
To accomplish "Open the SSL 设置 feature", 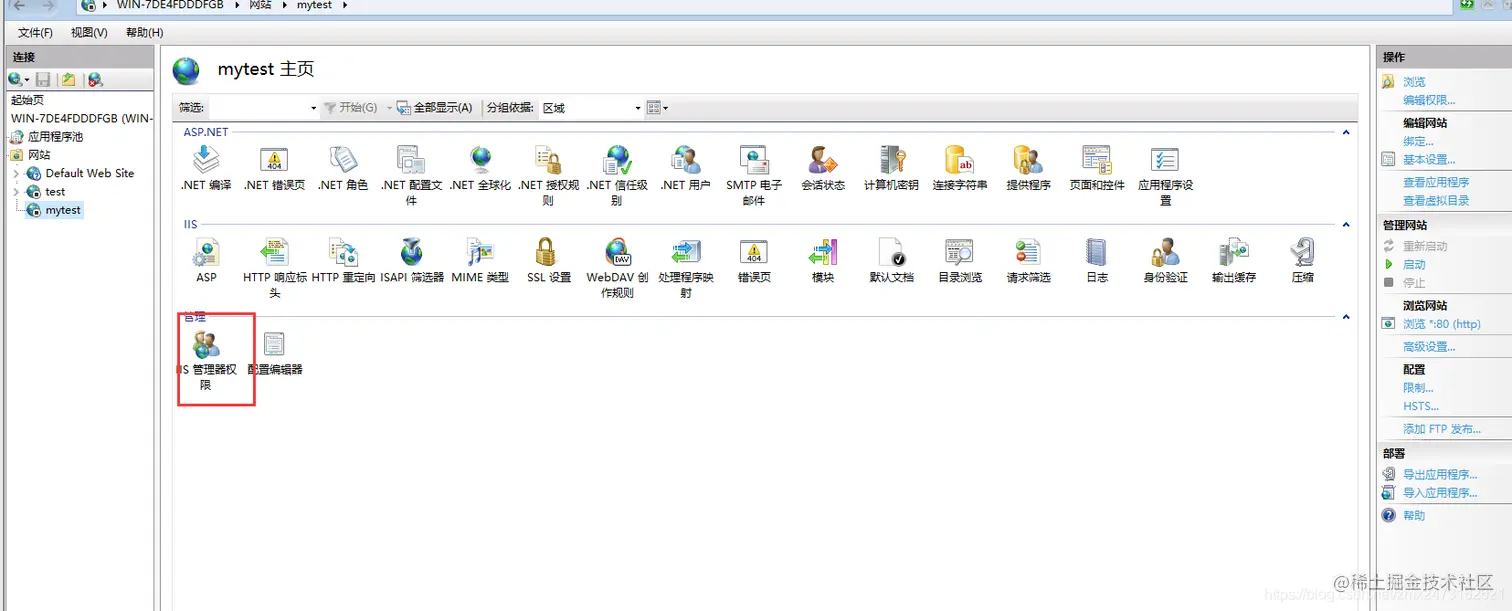I will pyautogui.click(x=548, y=261).
